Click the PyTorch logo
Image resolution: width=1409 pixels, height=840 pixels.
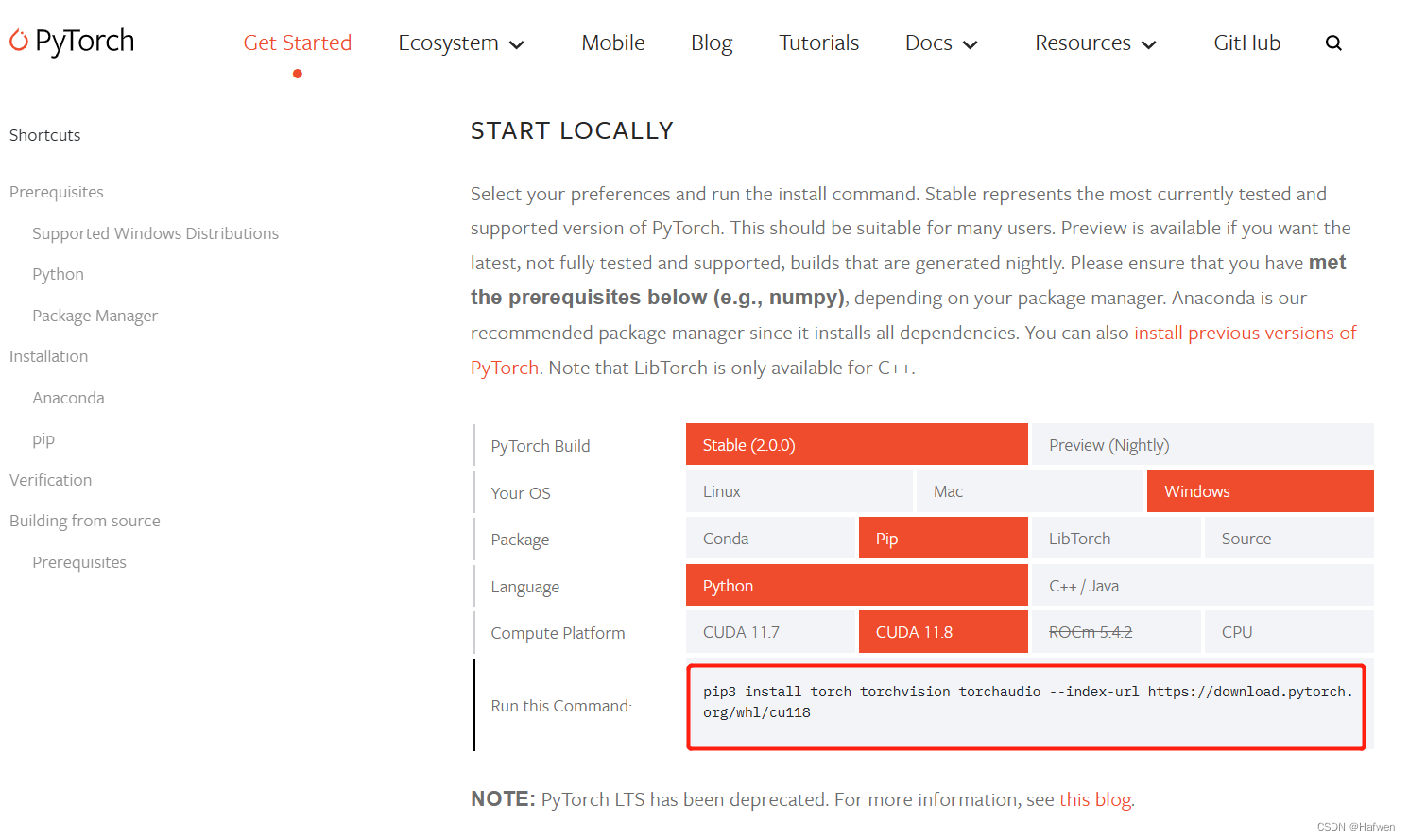[72, 42]
